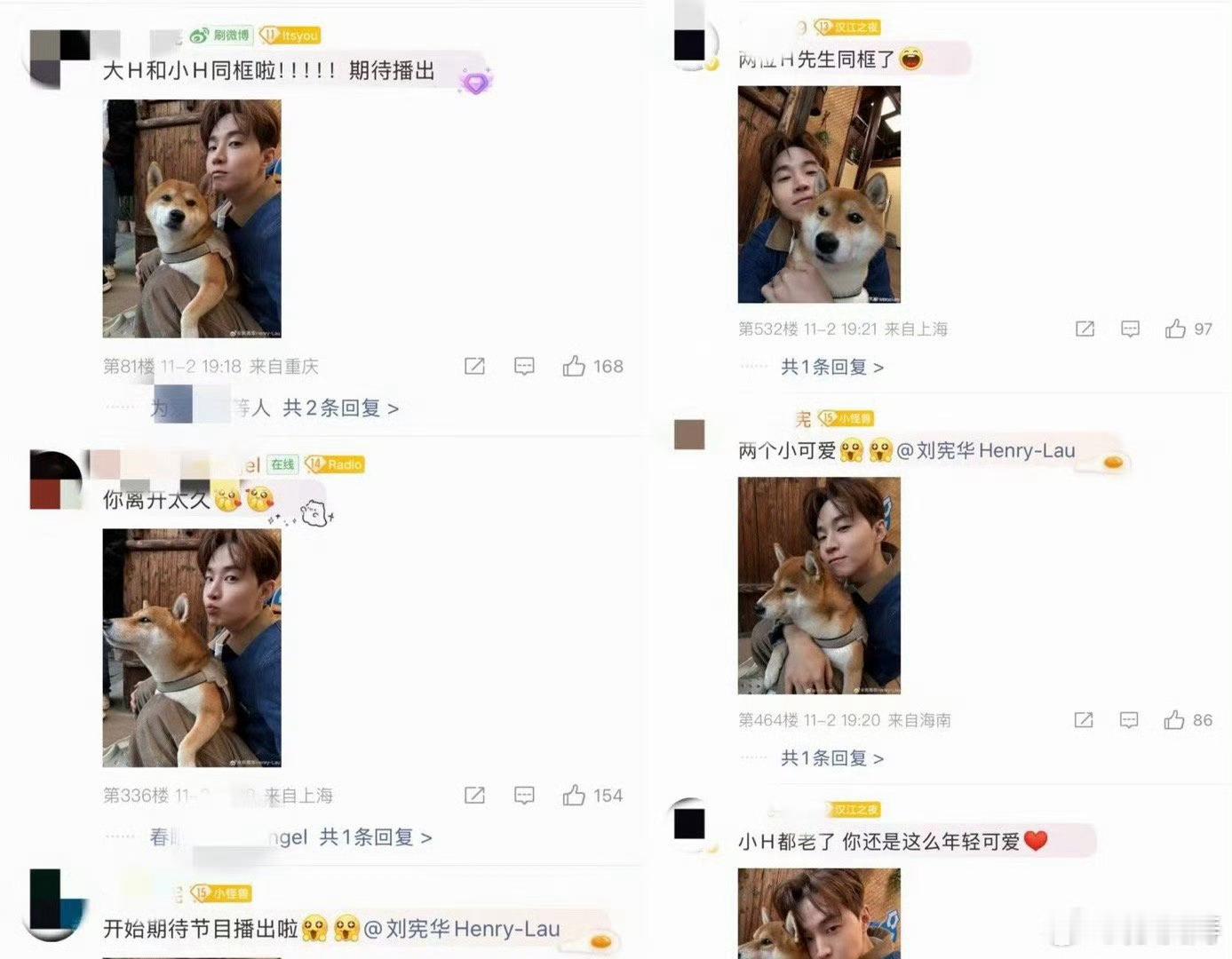Open @刘宪华Henry-Lau mention in 开始期待节目播出啦 comment
The width and height of the screenshot is (1232, 959).
coord(462,929)
